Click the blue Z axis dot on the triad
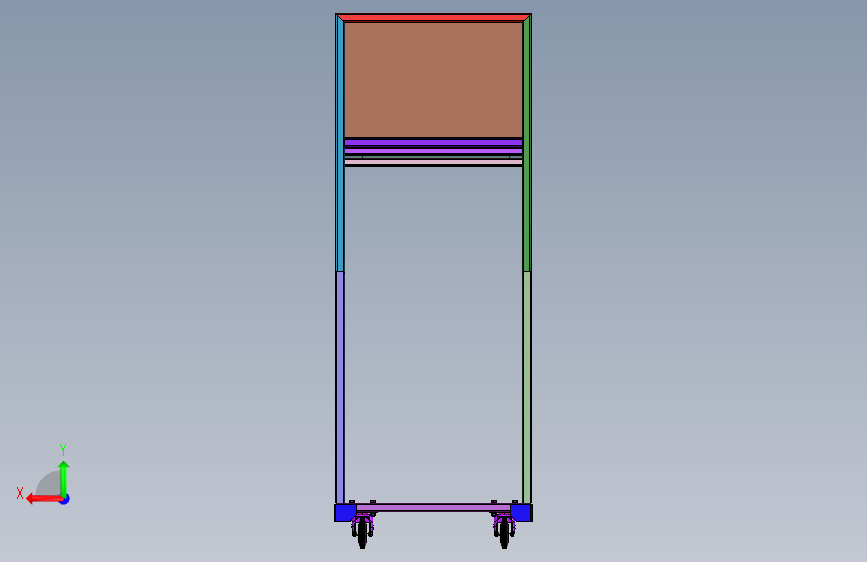The image size is (867, 562). coord(65,499)
